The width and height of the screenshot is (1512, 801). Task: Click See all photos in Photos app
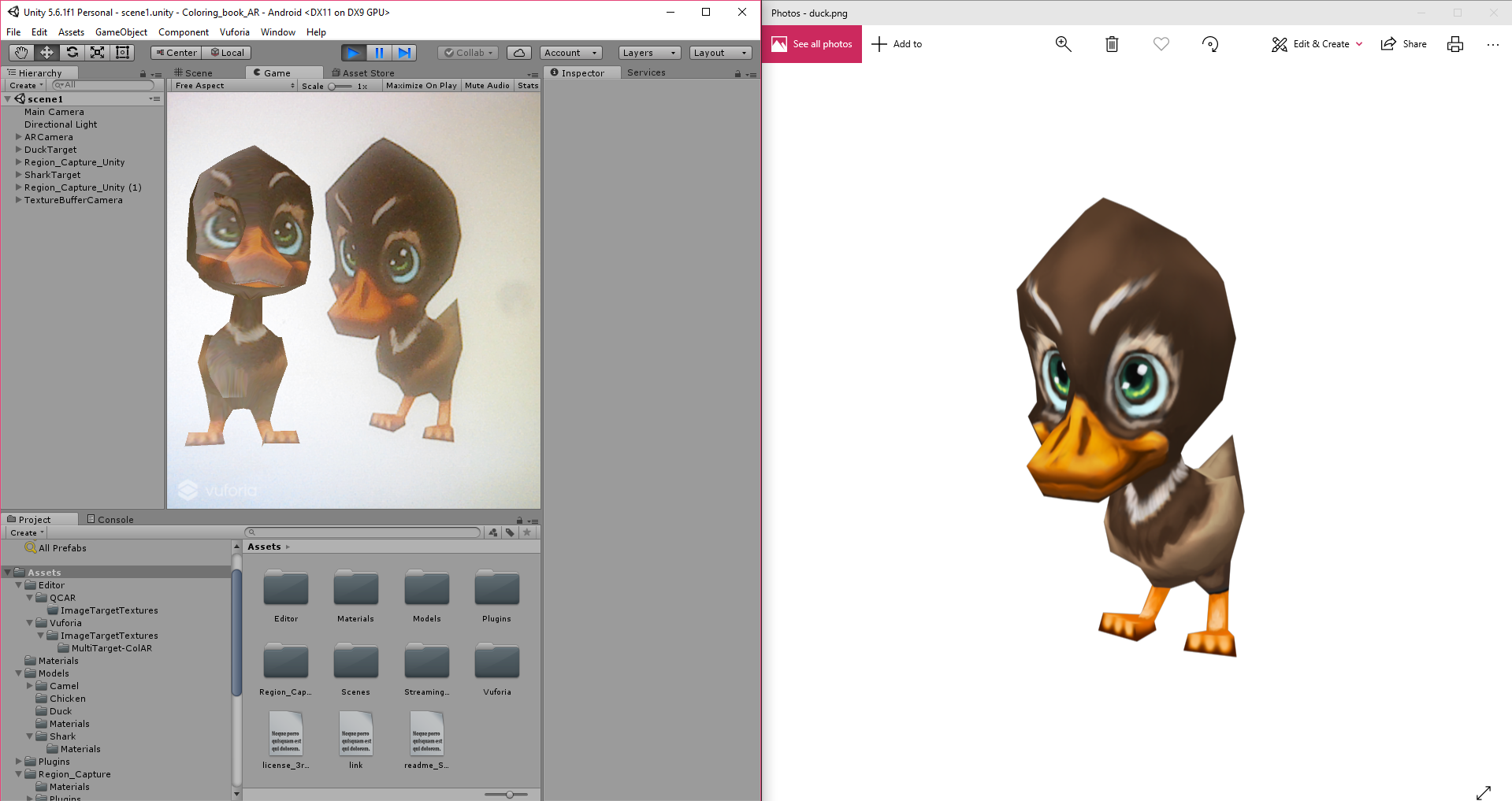[x=812, y=44]
